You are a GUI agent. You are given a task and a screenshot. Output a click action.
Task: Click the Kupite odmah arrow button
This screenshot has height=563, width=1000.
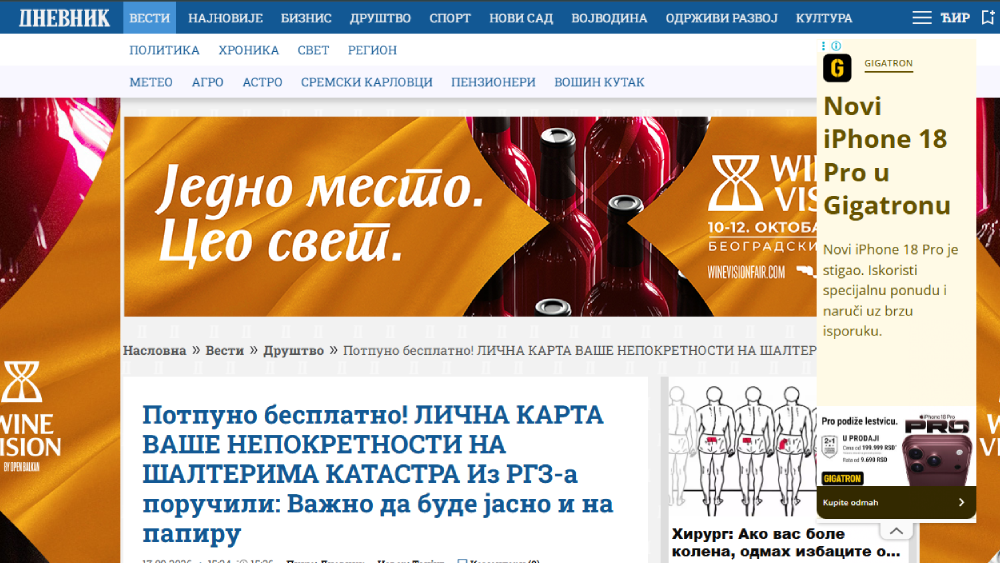click(896, 502)
